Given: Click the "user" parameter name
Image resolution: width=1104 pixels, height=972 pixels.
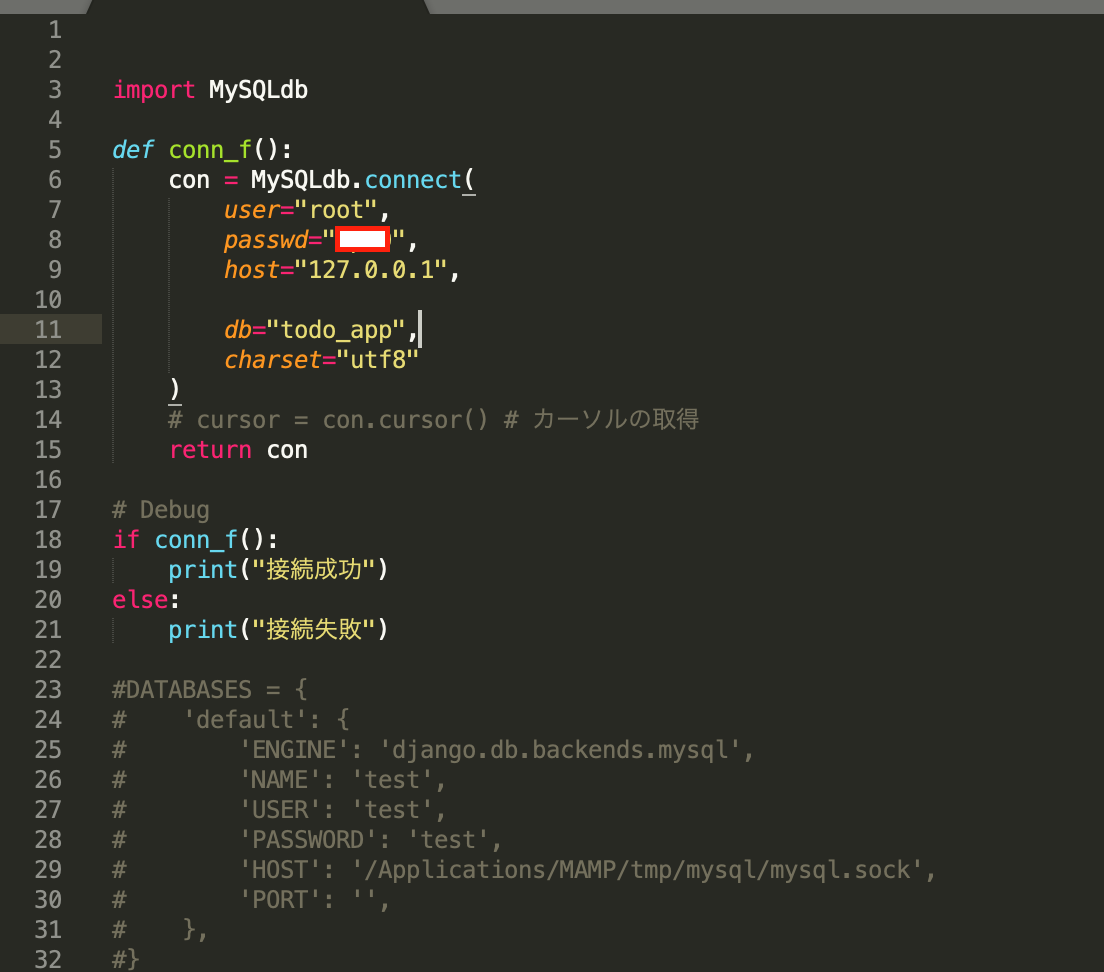Looking at the screenshot, I should pyautogui.click(x=252, y=210).
